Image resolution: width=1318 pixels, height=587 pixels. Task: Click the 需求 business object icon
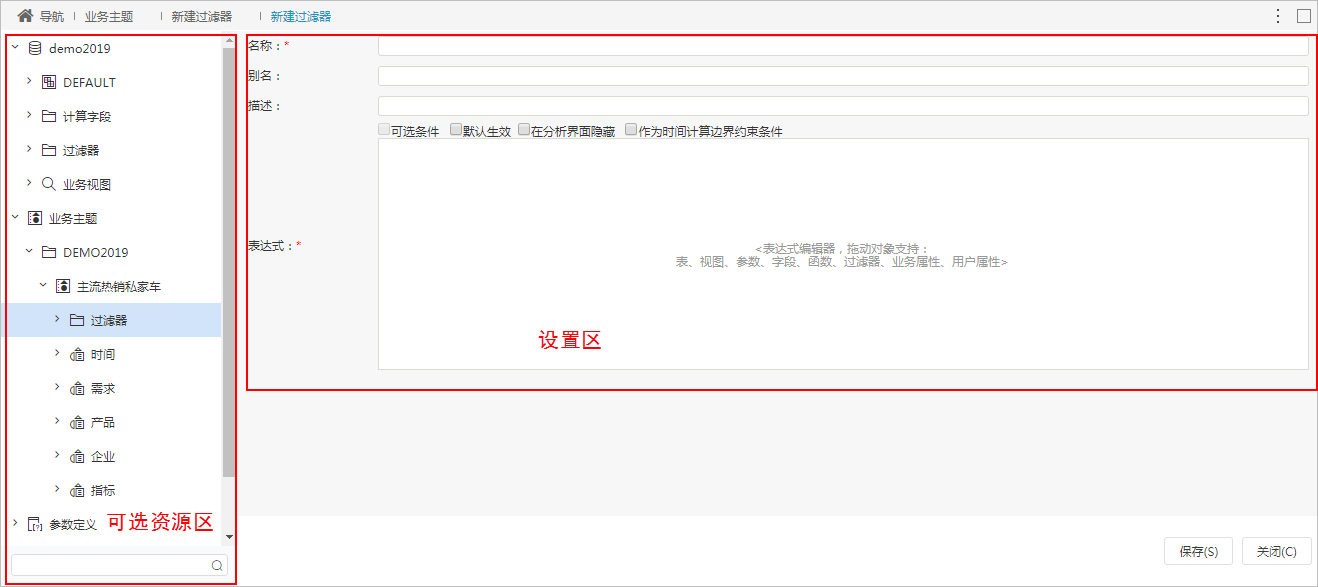click(x=77, y=388)
